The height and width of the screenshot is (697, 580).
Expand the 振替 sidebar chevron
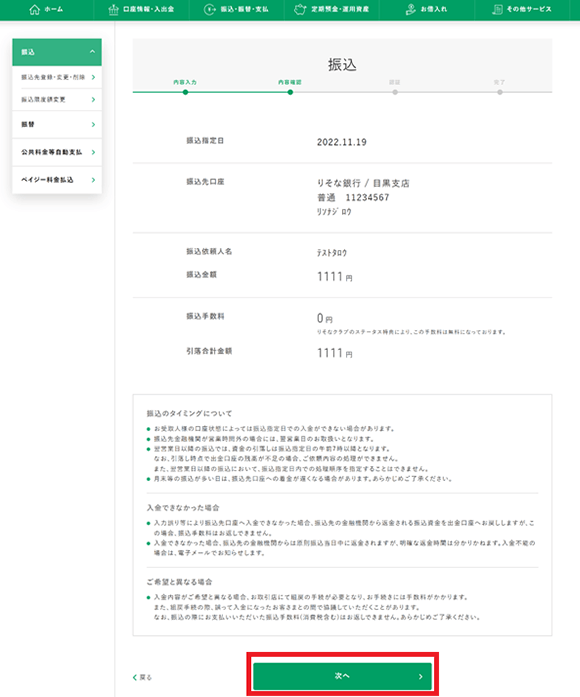point(93,124)
